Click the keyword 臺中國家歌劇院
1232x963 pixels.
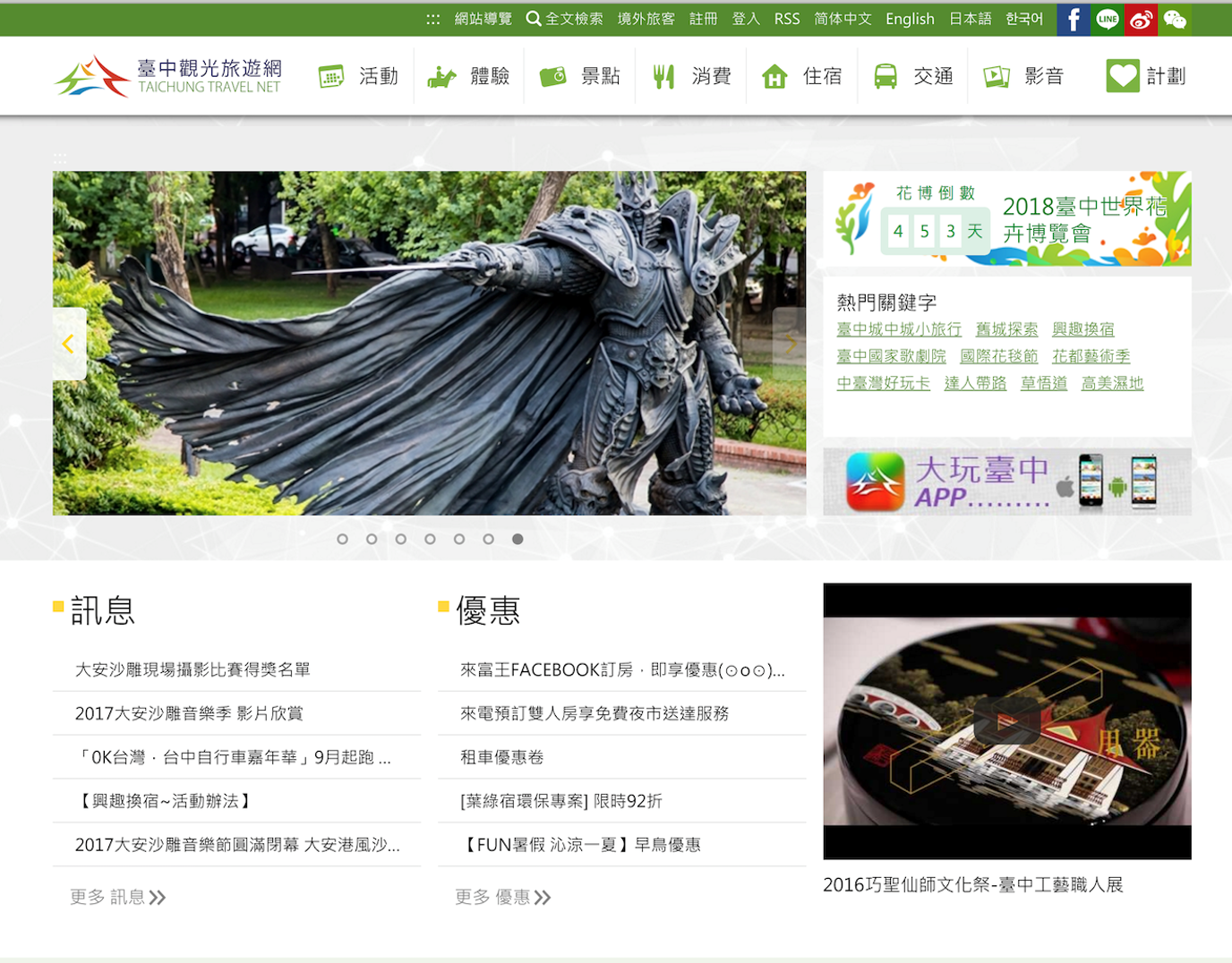[x=892, y=356]
